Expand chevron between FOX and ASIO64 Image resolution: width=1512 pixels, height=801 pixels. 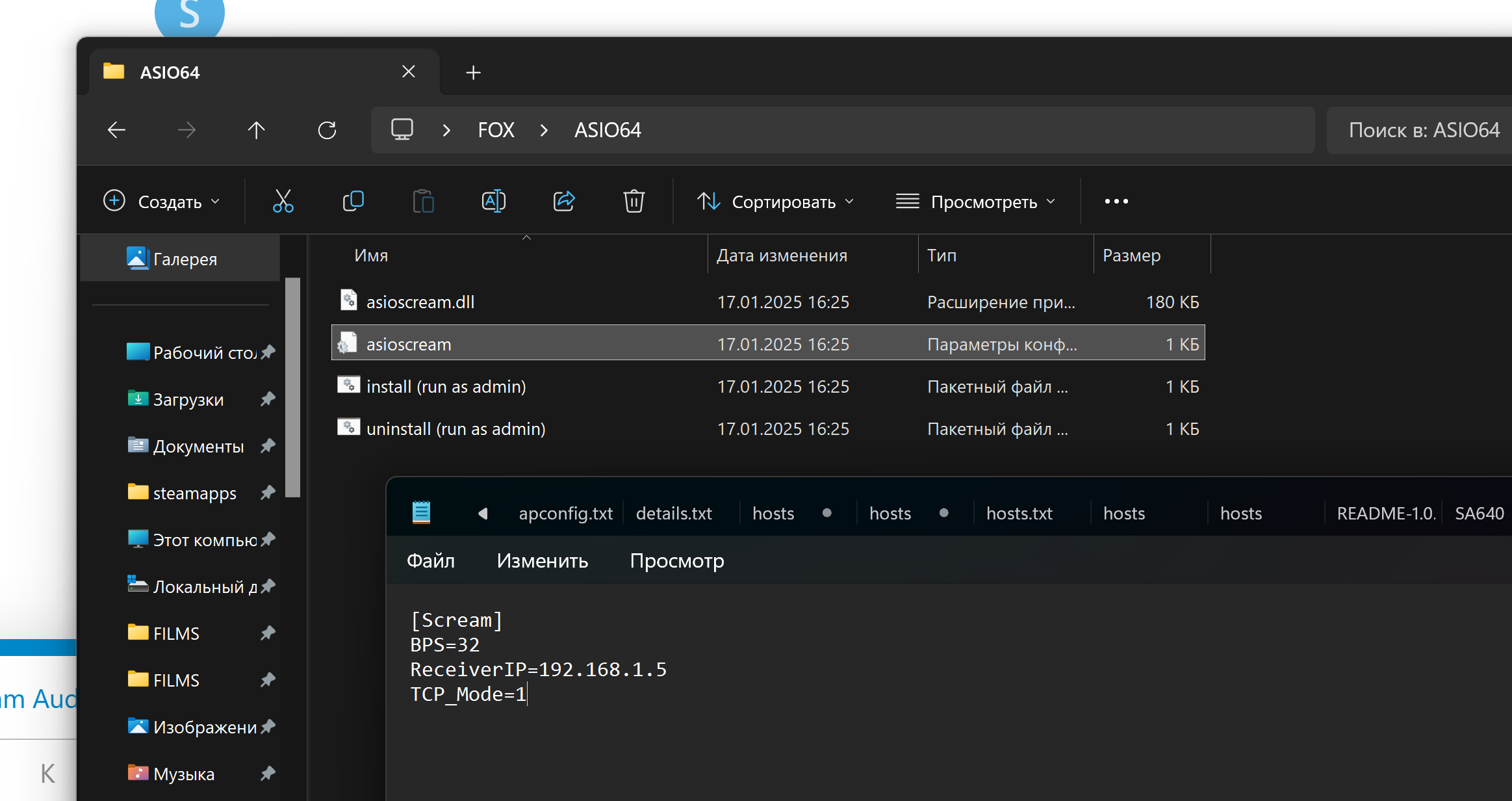tap(544, 130)
